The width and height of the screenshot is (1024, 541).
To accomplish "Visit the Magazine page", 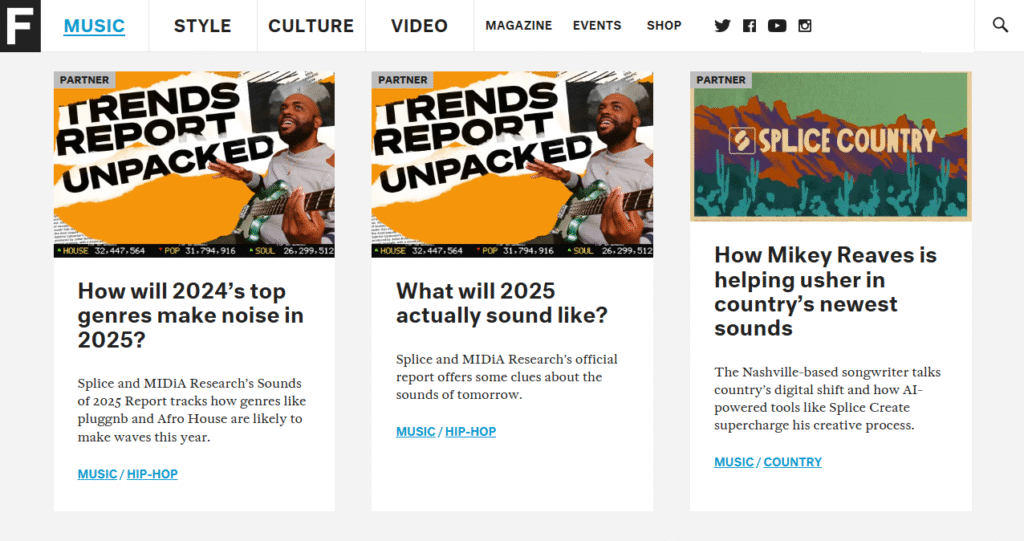I will [x=519, y=25].
